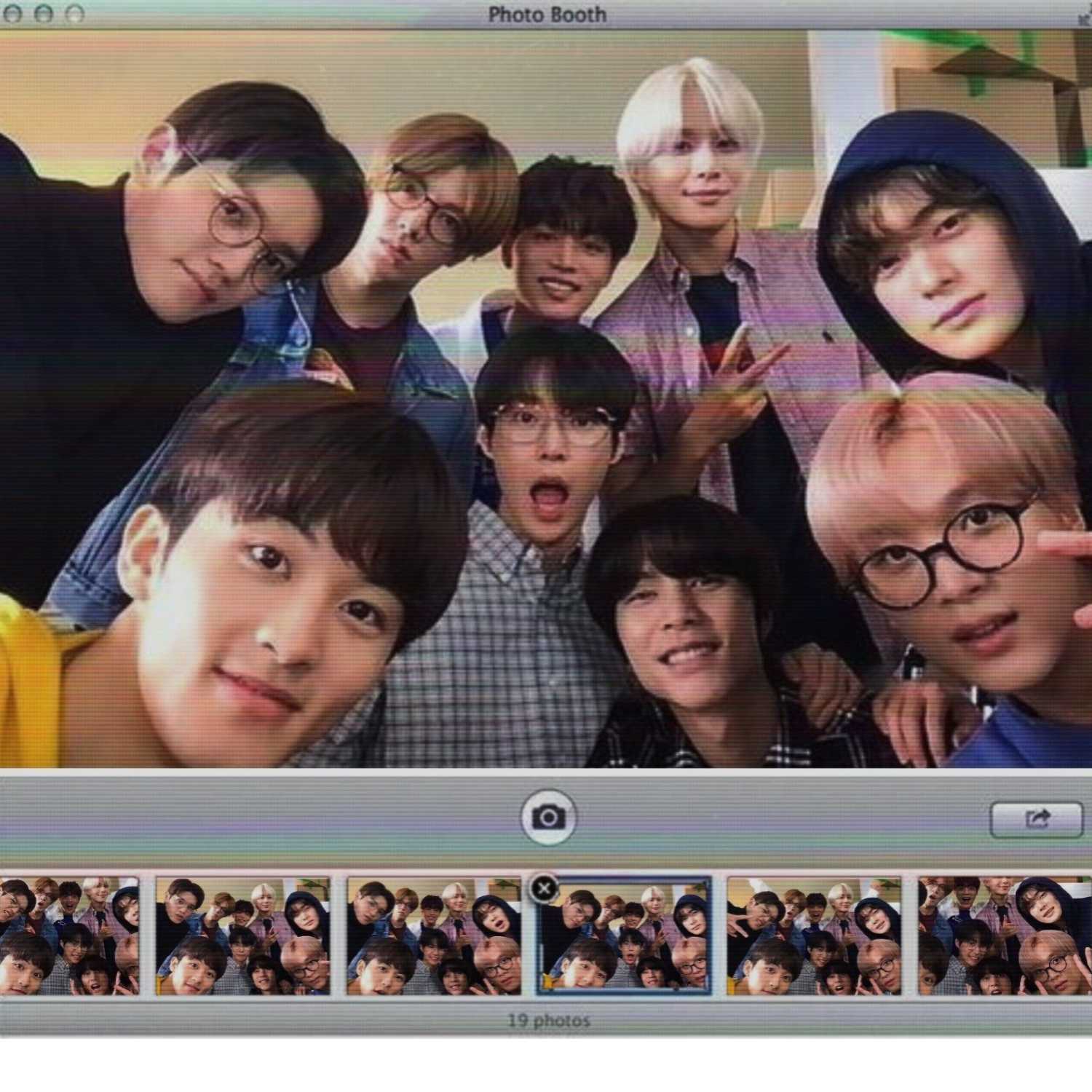Select the second thumbnail in the photo strip
Image resolution: width=1092 pixels, height=1092 pixels.
243,936
